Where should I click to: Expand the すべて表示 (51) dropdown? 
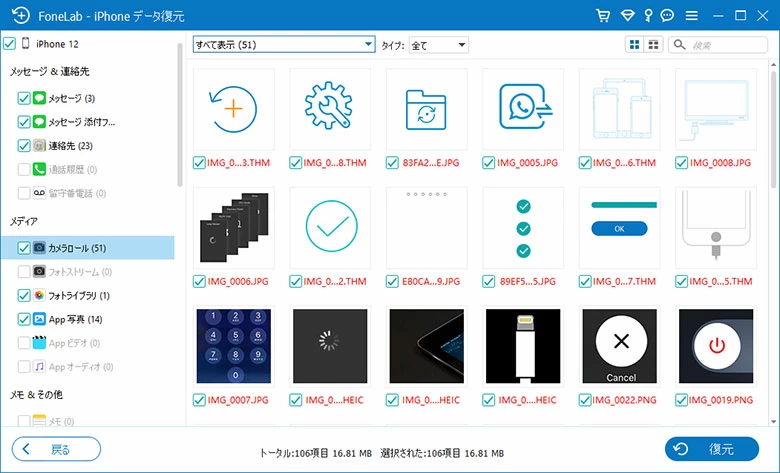(284, 45)
